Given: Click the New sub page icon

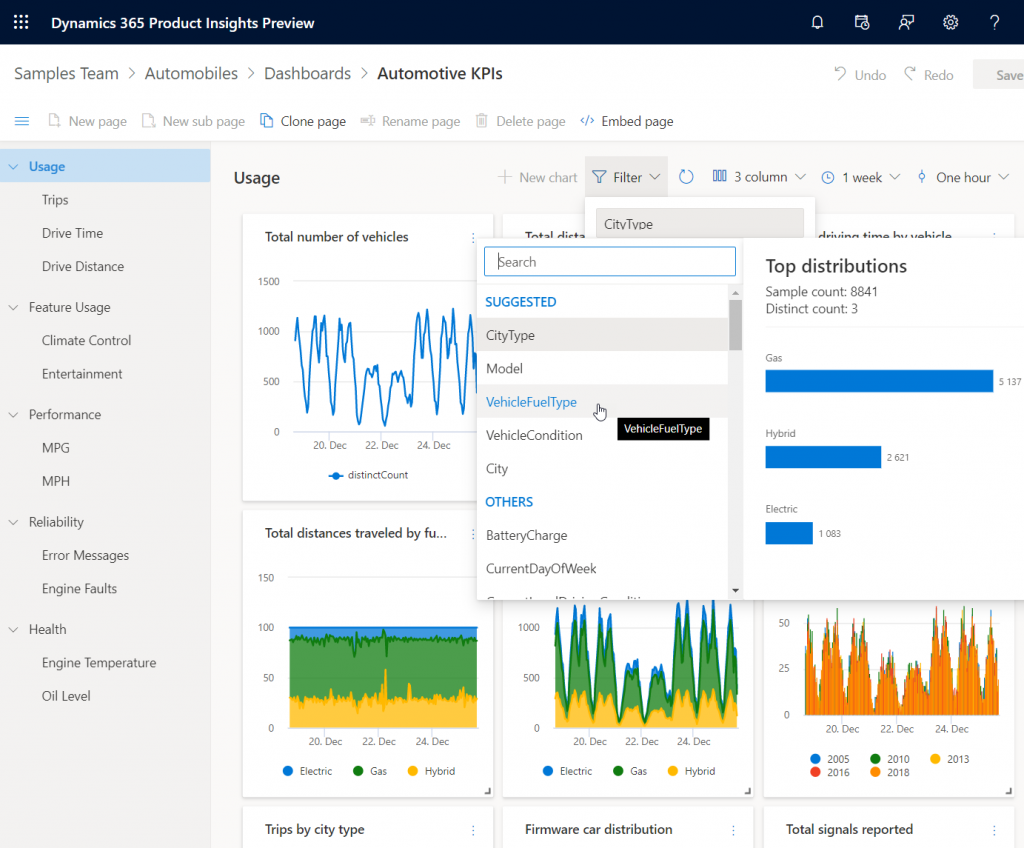Looking at the screenshot, I should 149,121.
